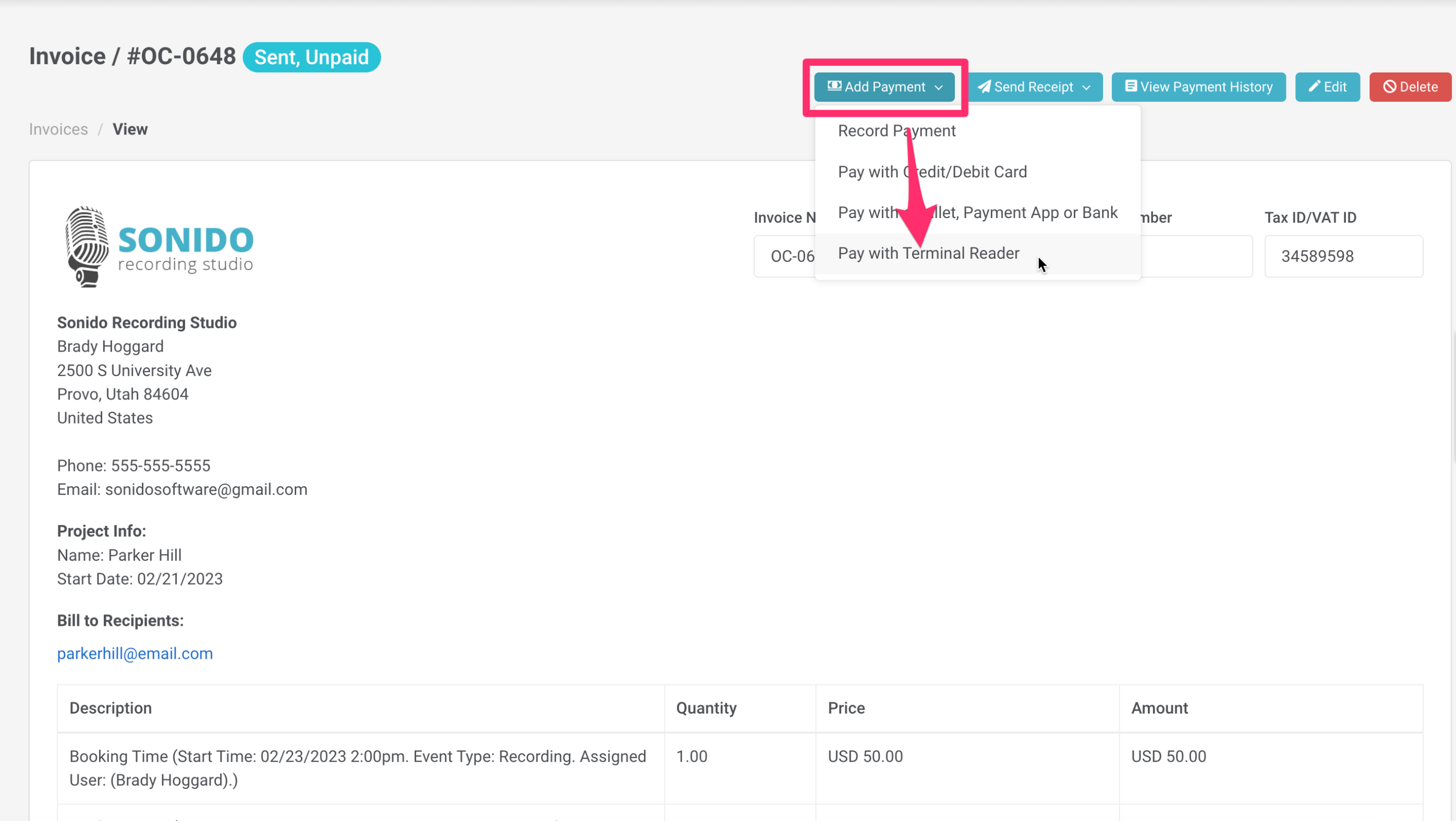Click the Sonido microphone logo
This screenshot has width=1456, height=821.
[x=87, y=247]
